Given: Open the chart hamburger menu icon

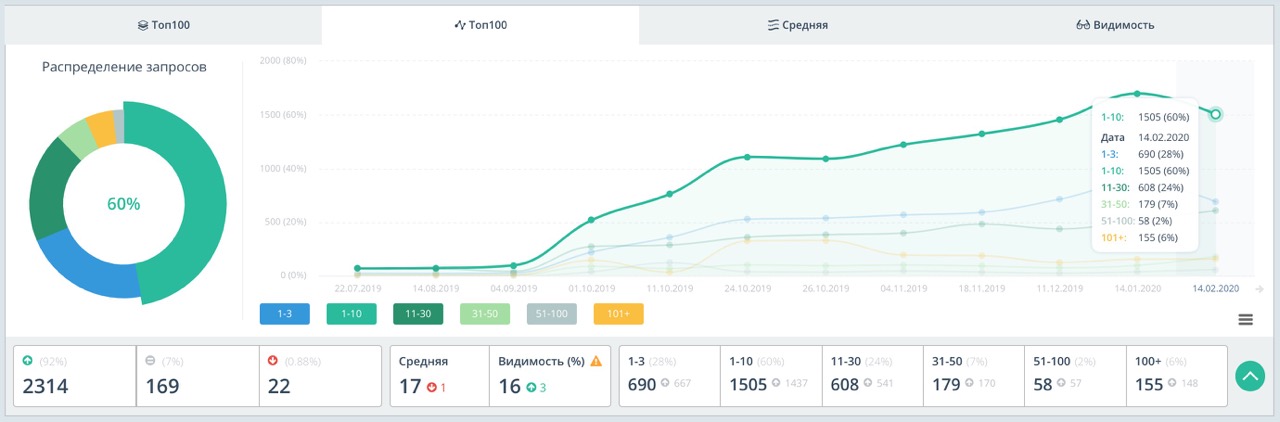Looking at the screenshot, I should point(1245,319).
